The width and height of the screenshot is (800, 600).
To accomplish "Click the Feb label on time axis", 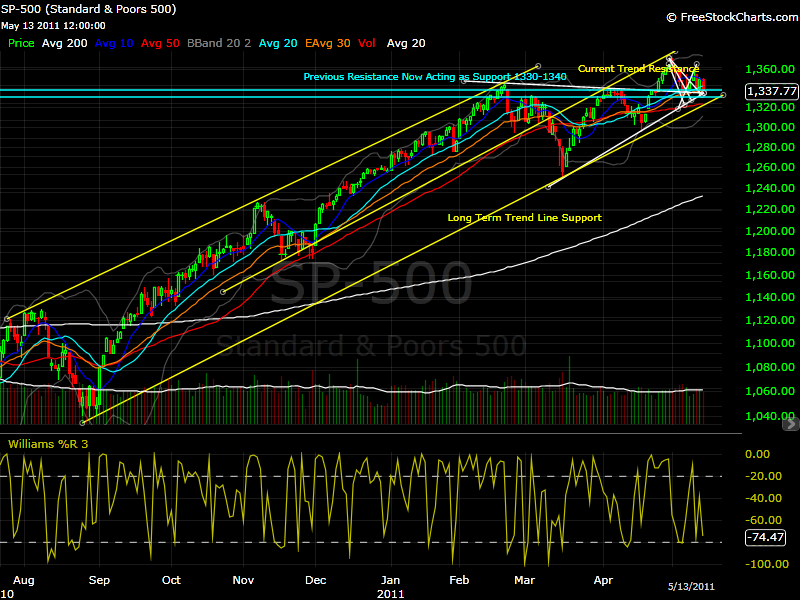I will click(459, 580).
